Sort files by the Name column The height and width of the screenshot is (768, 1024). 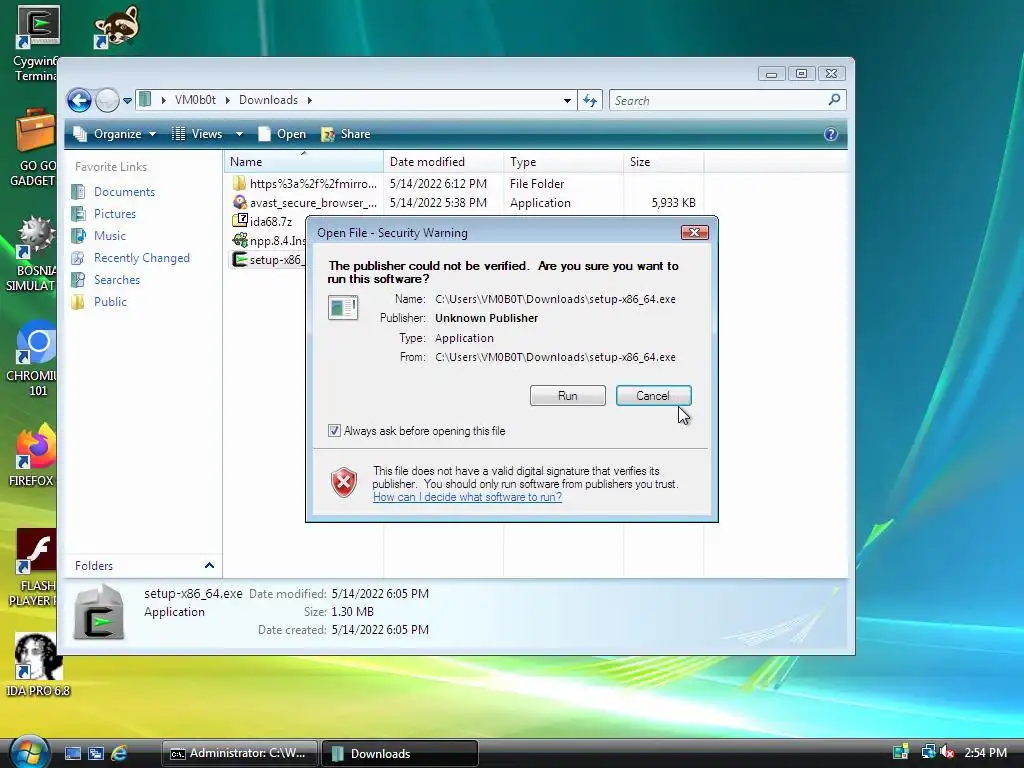(x=304, y=162)
